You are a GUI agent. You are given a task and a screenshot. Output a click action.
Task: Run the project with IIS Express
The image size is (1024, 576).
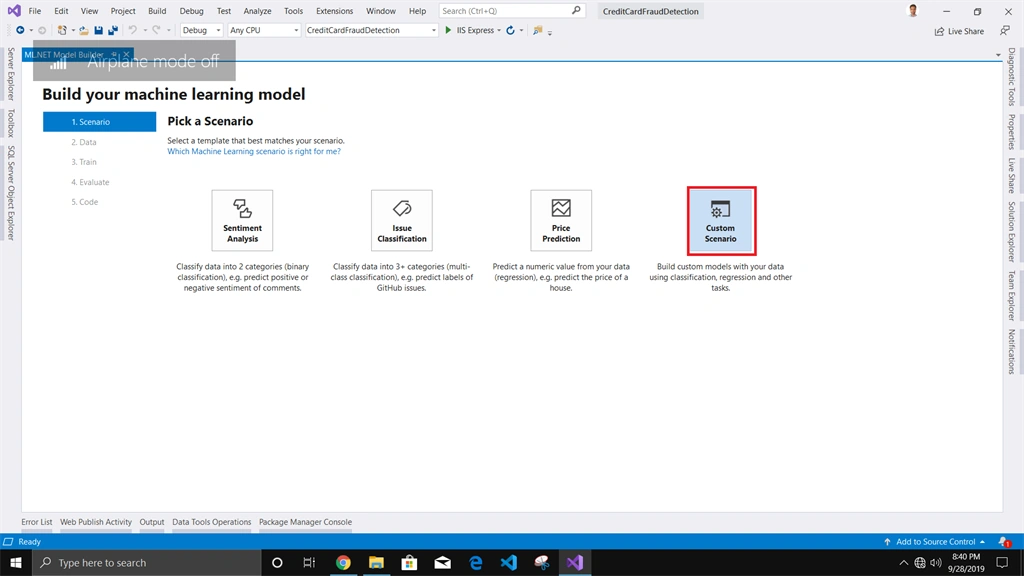470,30
